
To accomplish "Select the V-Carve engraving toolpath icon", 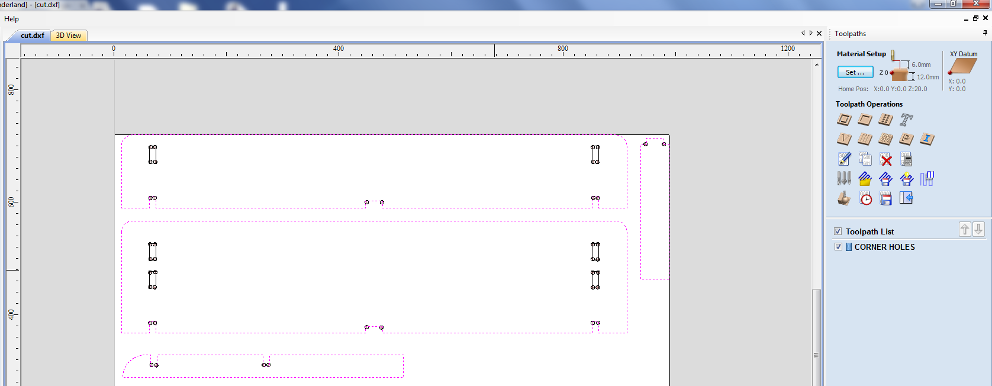I will point(843,139).
